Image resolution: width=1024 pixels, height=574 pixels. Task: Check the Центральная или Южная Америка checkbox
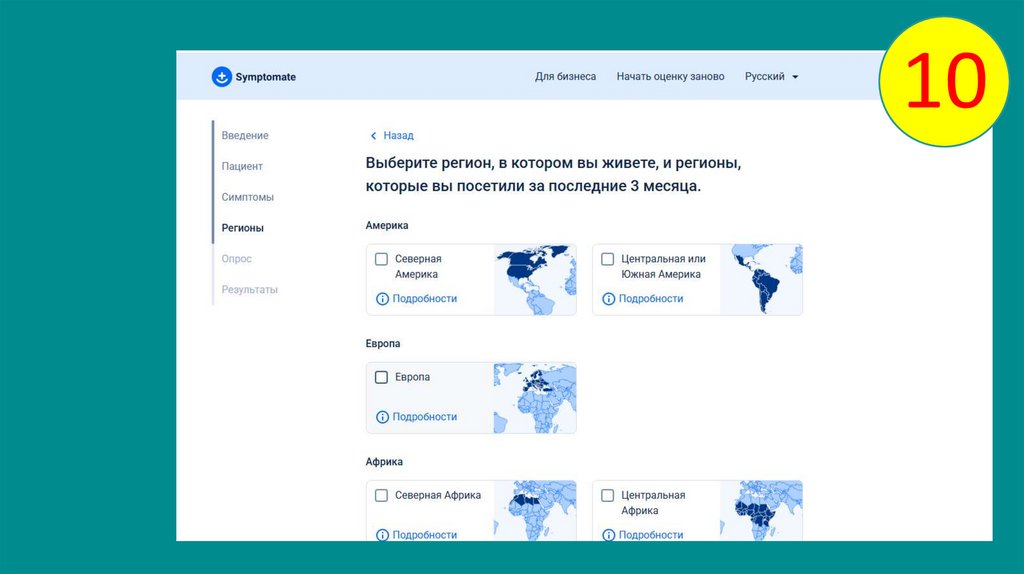point(607,259)
